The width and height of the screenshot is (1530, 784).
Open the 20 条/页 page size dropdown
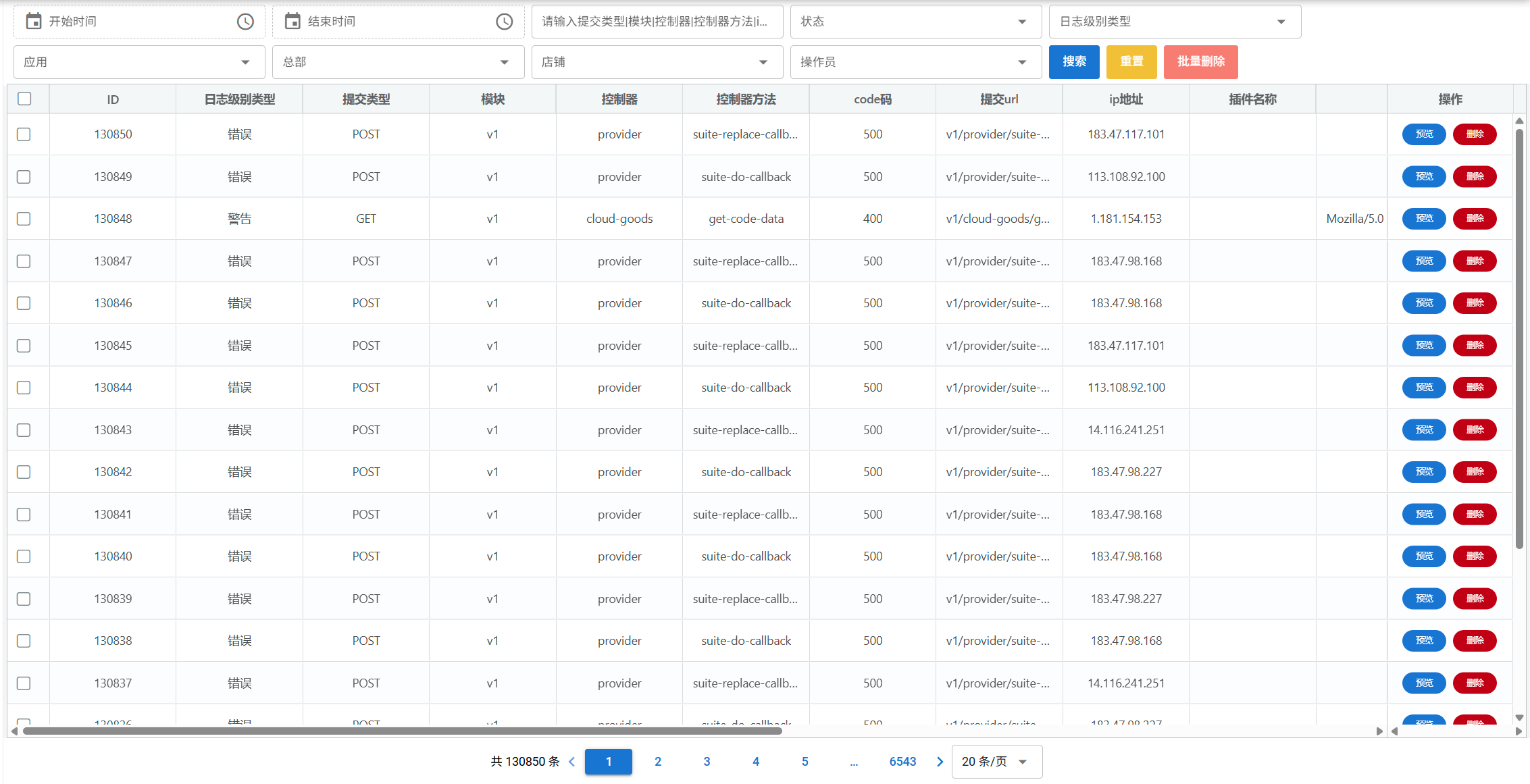click(x=996, y=762)
